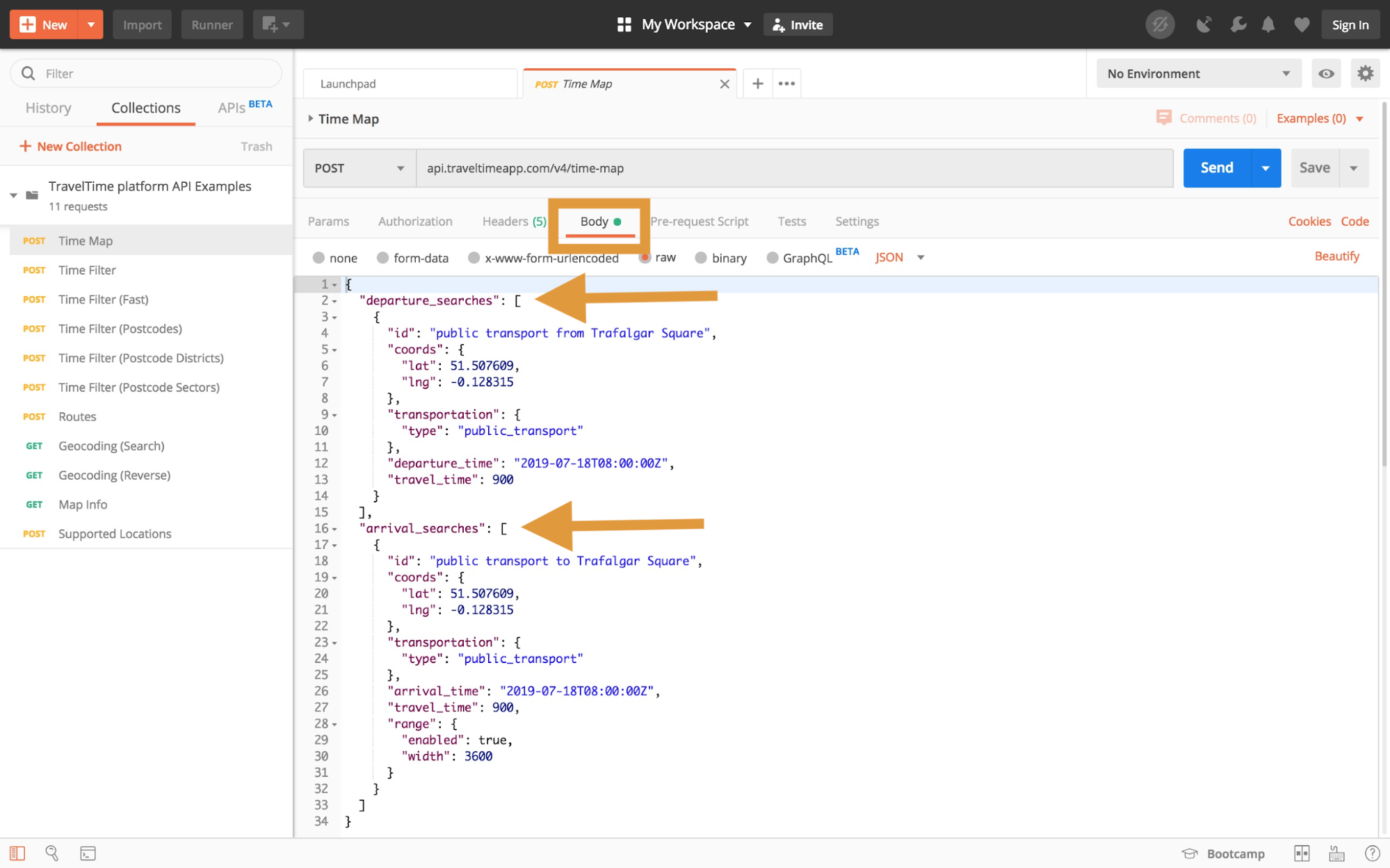Viewport: 1390px width, 868px height.
Task: Collapse code line 2 departure_searches fold arrow
Action: pos(334,301)
